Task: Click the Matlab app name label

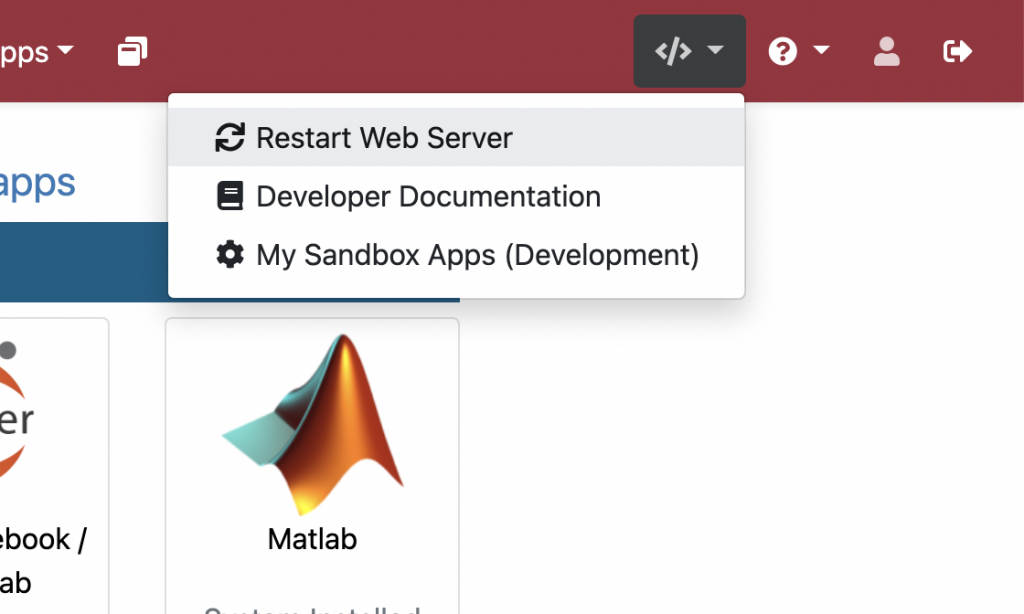Action: pos(311,540)
